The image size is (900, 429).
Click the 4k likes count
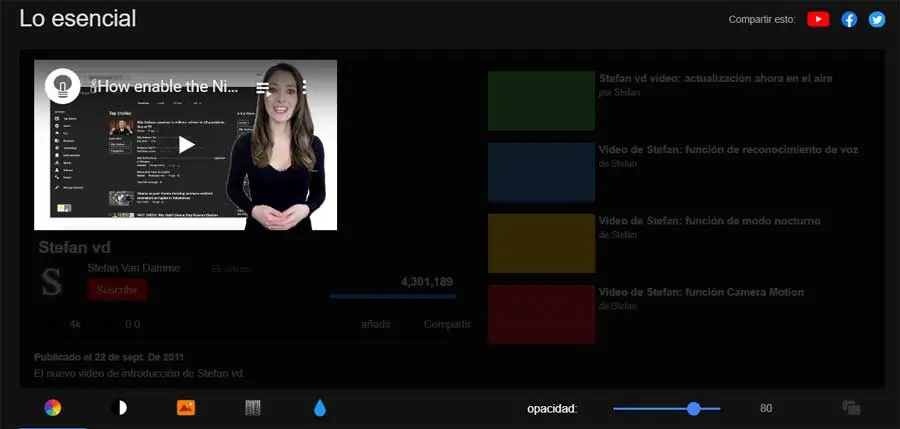[x=75, y=324]
